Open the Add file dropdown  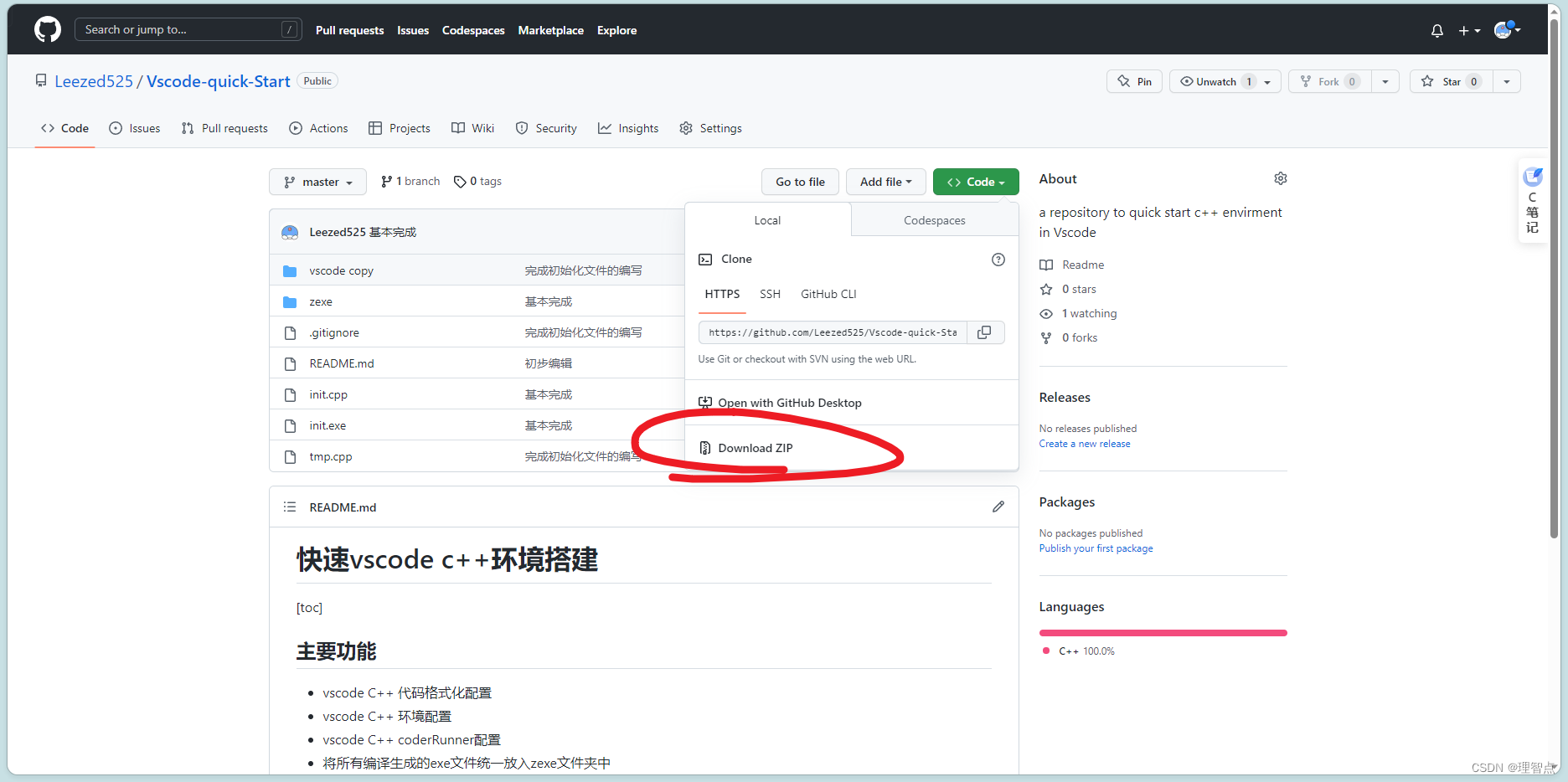pos(885,182)
